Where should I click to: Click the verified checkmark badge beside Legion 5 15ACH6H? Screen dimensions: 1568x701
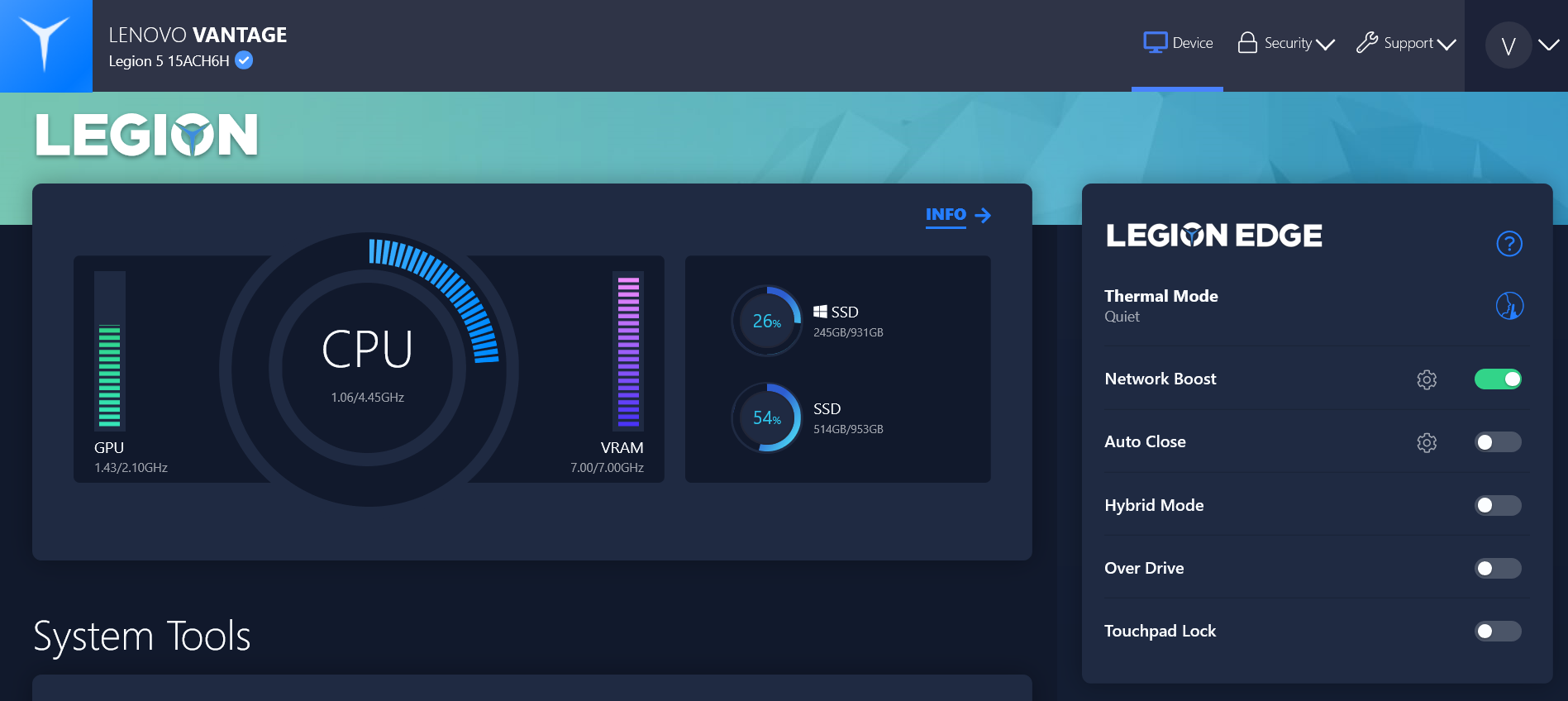[244, 60]
